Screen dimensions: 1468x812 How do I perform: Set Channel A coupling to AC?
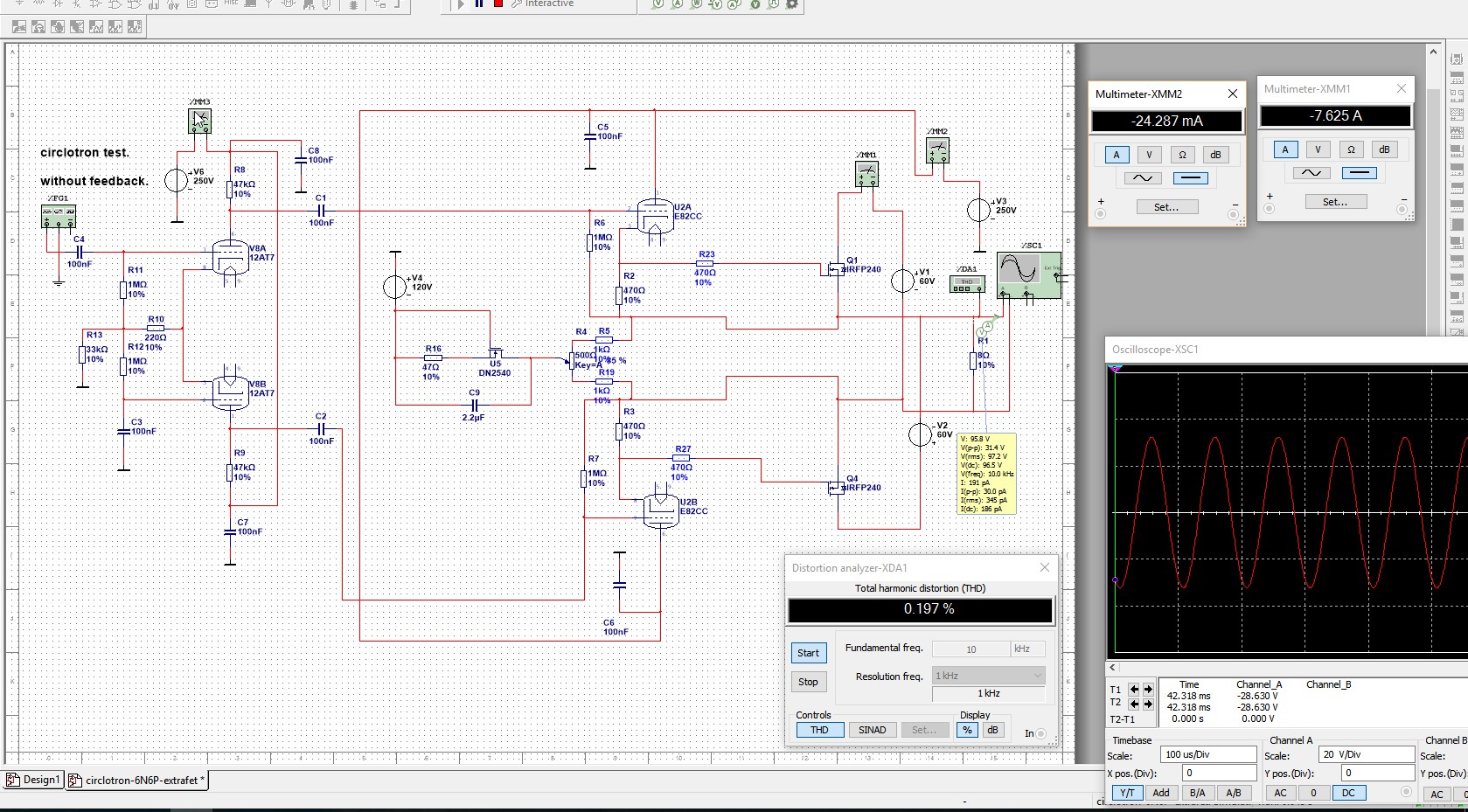(1280, 793)
